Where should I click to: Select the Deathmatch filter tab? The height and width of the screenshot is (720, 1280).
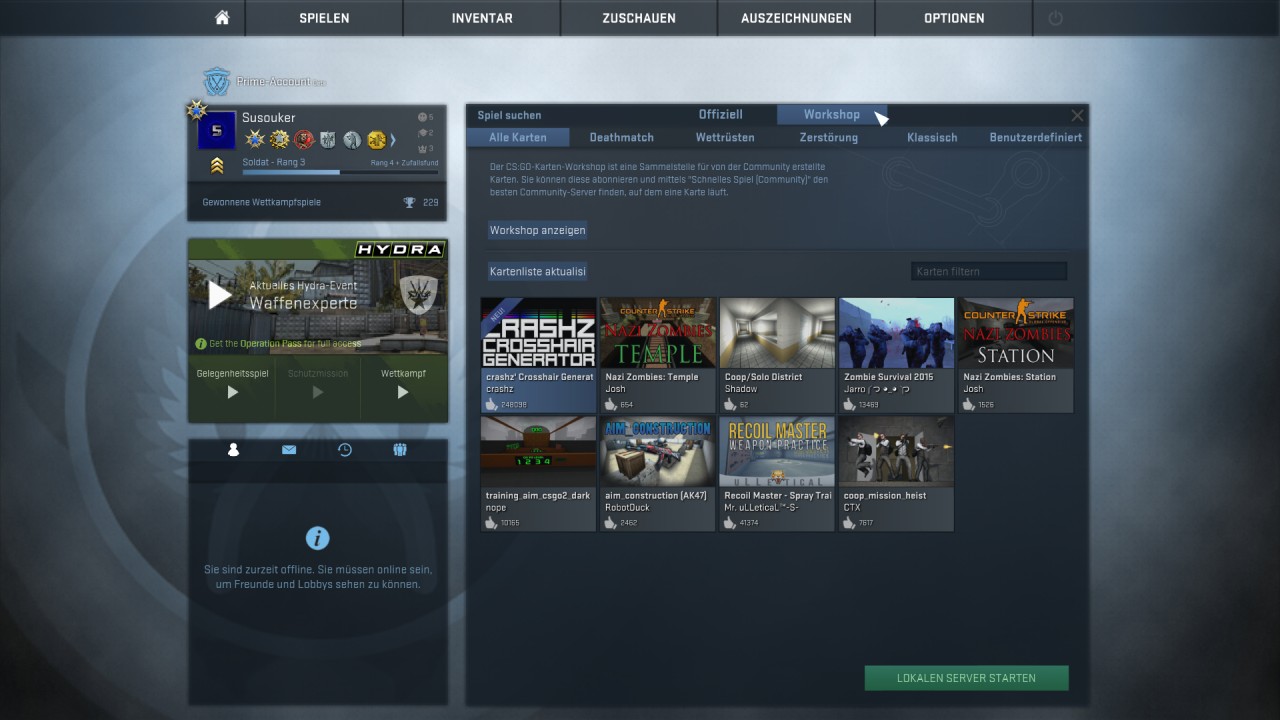tap(622, 137)
